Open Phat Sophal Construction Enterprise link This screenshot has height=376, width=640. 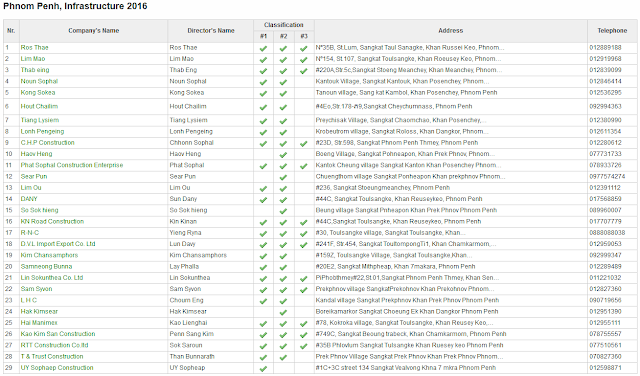point(72,165)
